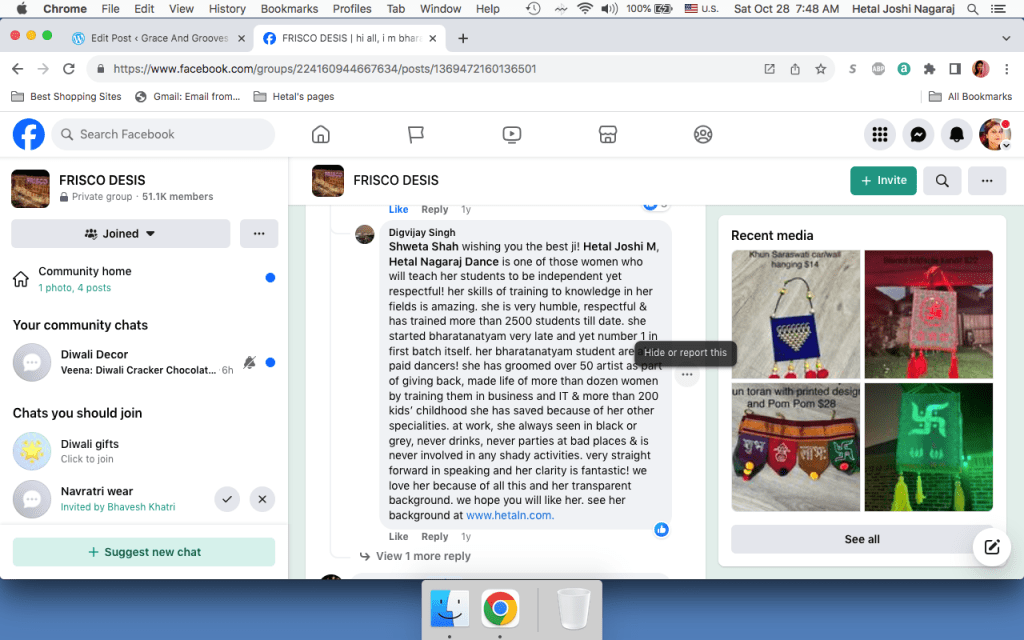The width and height of the screenshot is (1024, 640).
Task: Click the Invite button
Action: 883,181
